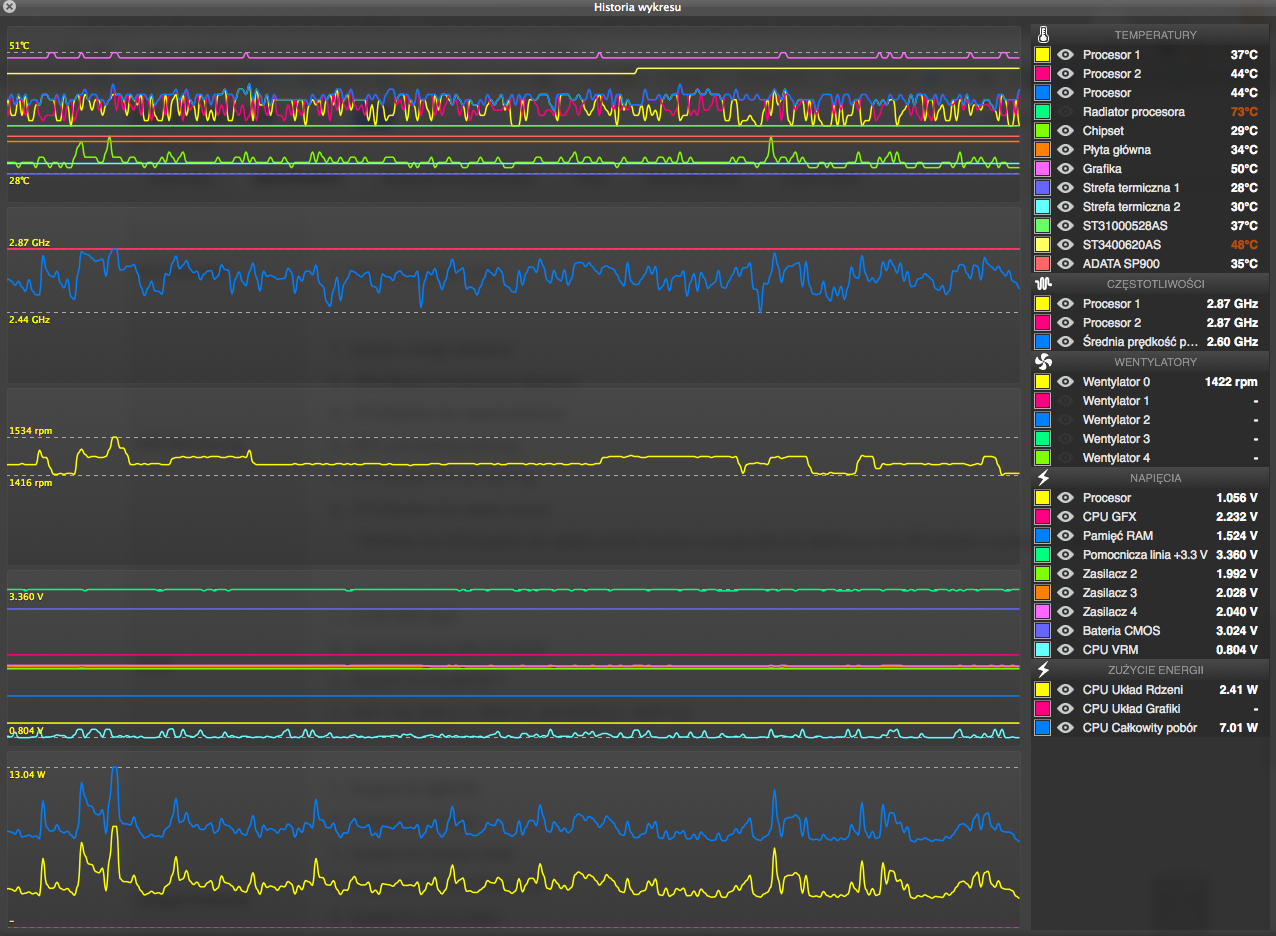Click the 3.024 V Bateria CMOS value
The image size is (1276, 936).
point(1237,631)
